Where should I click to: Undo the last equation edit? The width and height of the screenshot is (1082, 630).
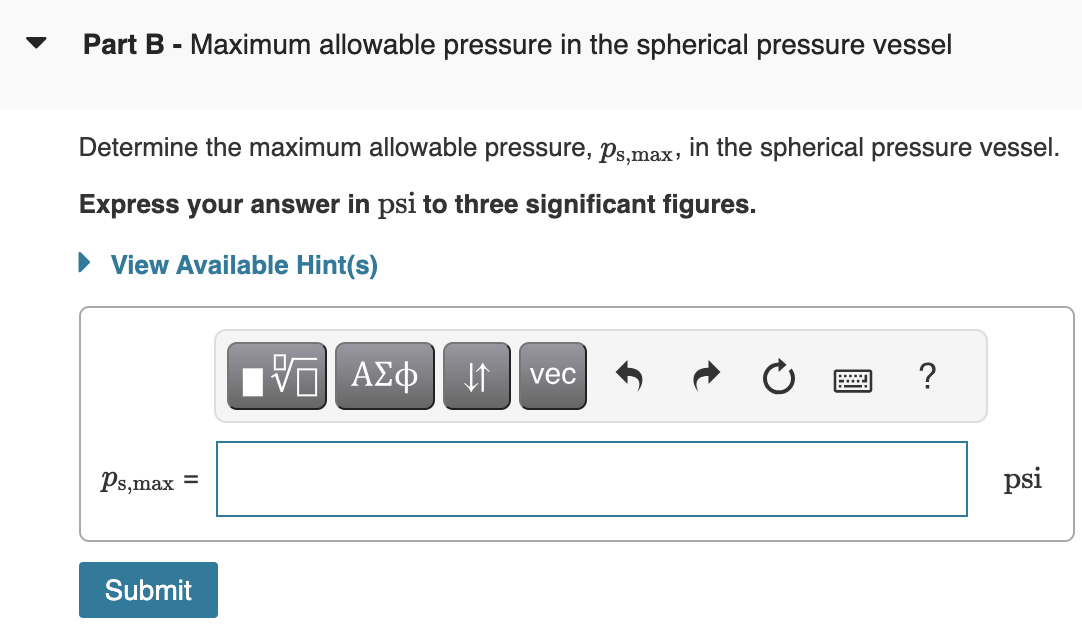629,375
